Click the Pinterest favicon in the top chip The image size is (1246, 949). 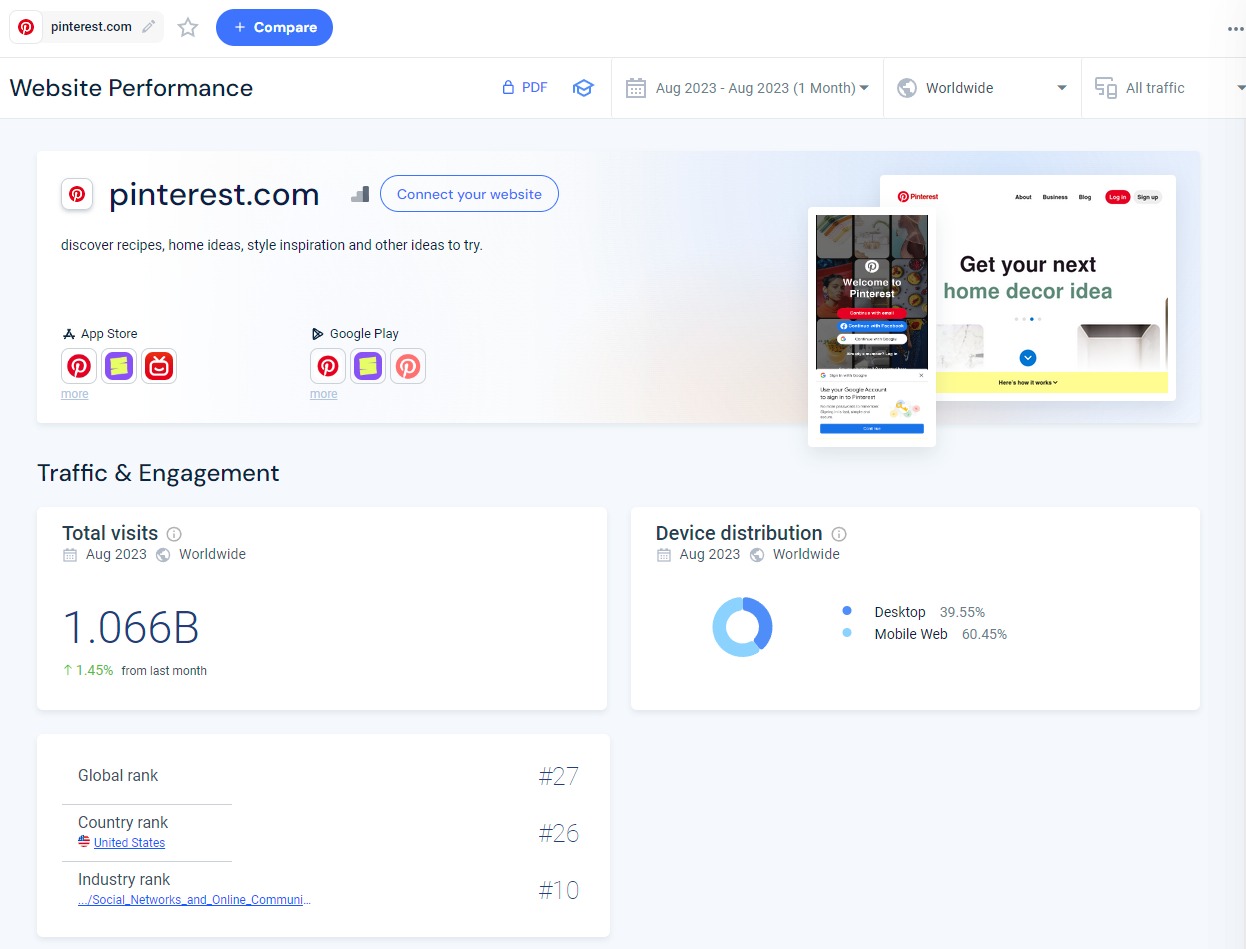pyautogui.click(x=26, y=27)
